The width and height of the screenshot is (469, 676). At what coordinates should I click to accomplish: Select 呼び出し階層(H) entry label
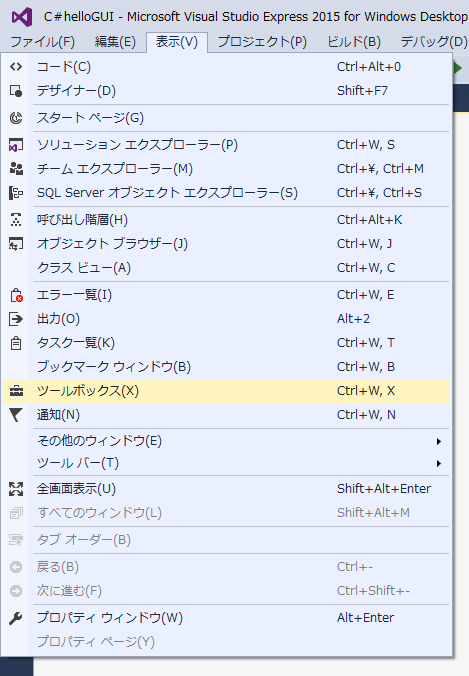pos(82,219)
